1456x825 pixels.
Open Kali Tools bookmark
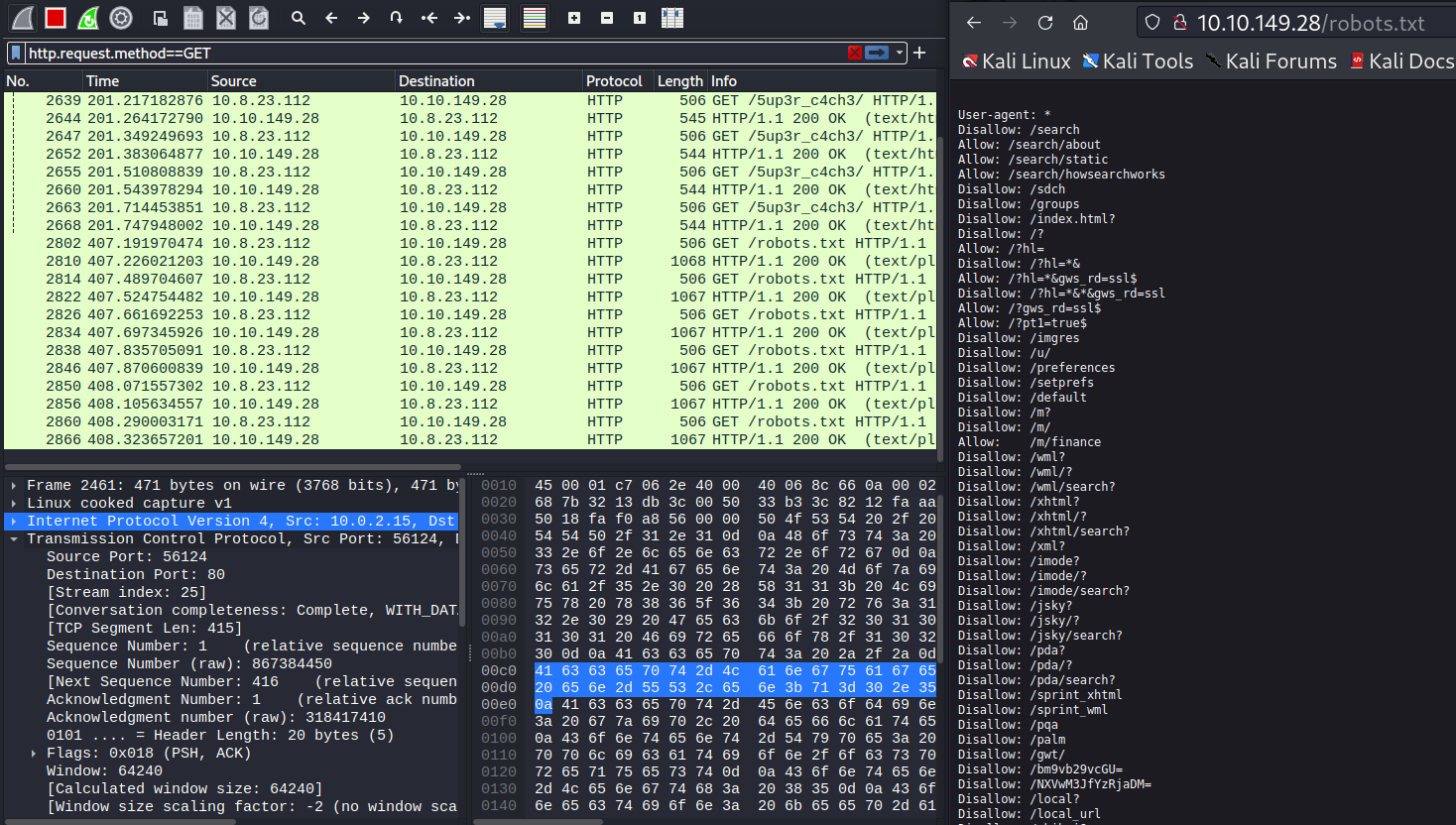tap(1138, 61)
